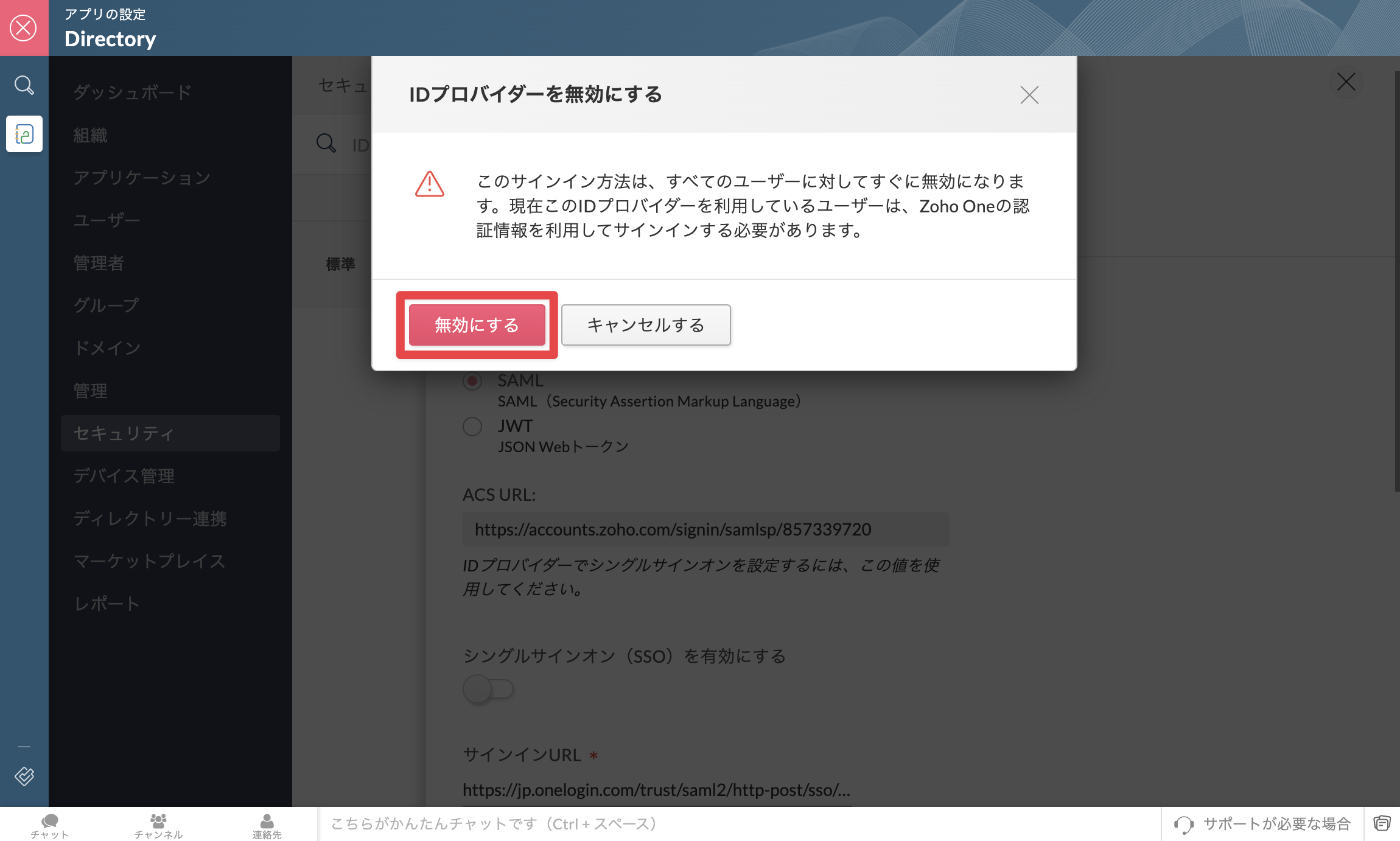Screen dimensions: 1400x841
Task: Click the ACS URL field
Action: click(706, 529)
